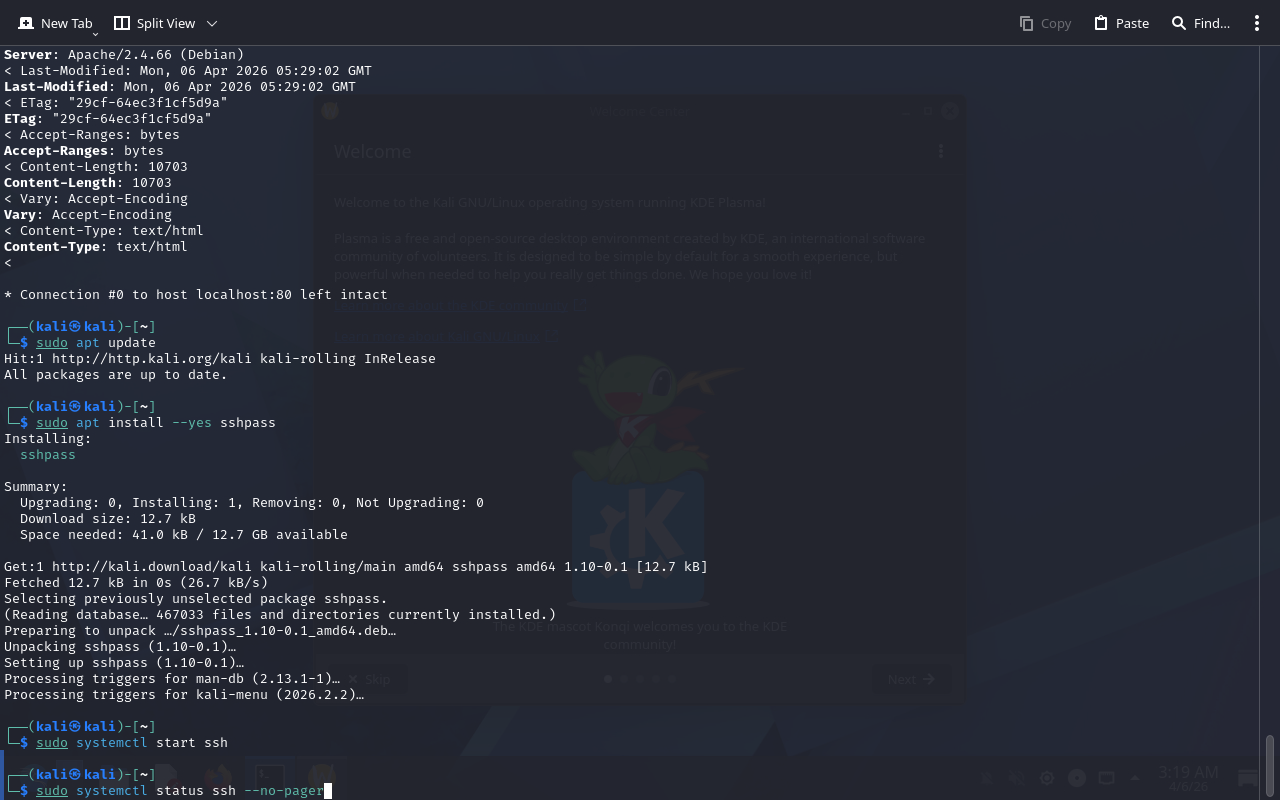Click the cursor after --no-pager
1280x800 pixels.
coord(328,791)
